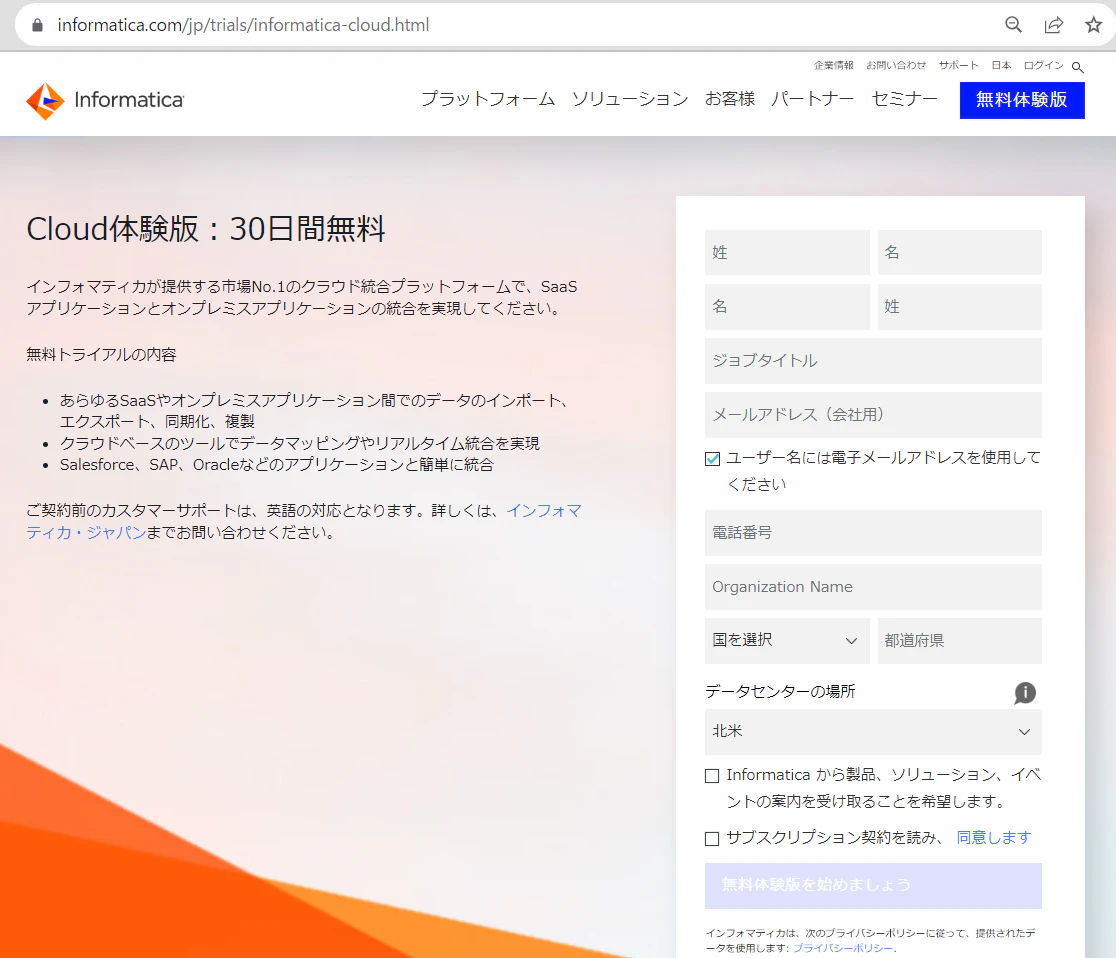Click the data center info icon
The width and height of the screenshot is (1116, 958).
tap(1025, 692)
